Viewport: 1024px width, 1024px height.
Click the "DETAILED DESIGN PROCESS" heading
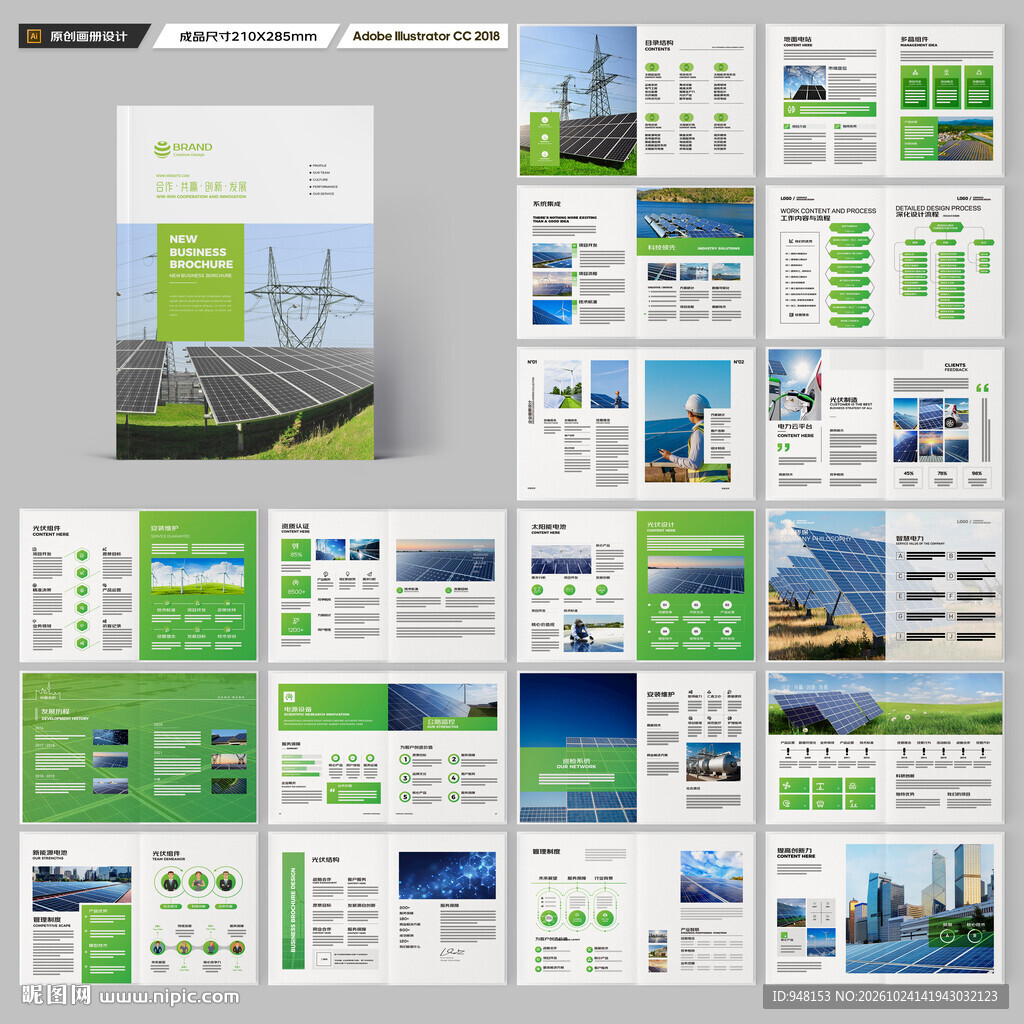pos(938,208)
